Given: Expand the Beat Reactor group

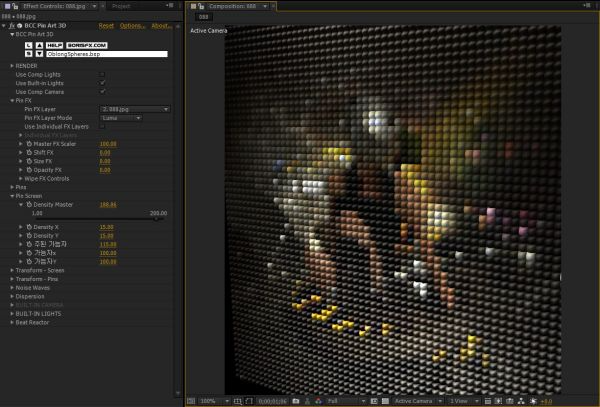Looking at the screenshot, I should point(12,322).
